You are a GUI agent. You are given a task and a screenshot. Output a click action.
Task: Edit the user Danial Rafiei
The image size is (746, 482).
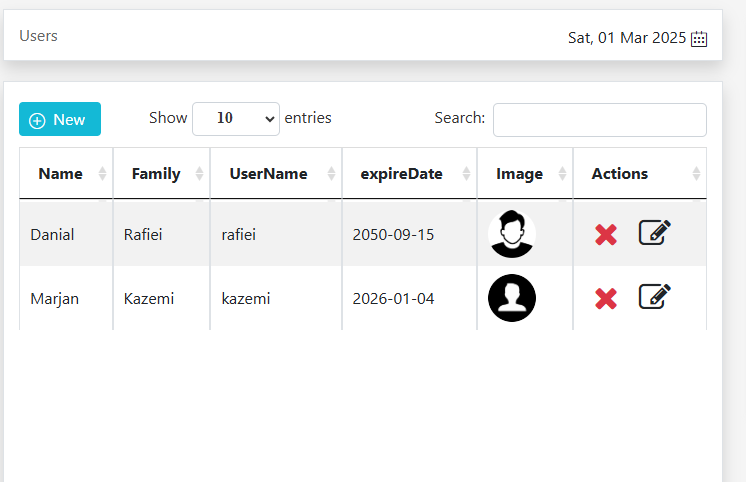click(654, 233)
